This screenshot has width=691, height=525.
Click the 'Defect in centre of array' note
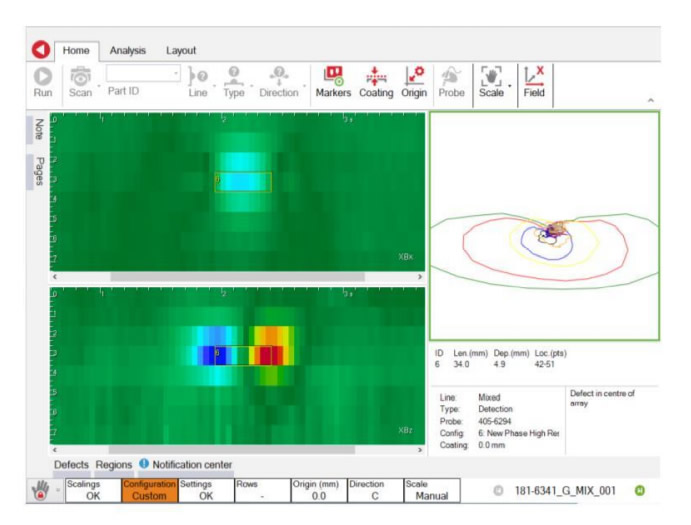(602, 398)
